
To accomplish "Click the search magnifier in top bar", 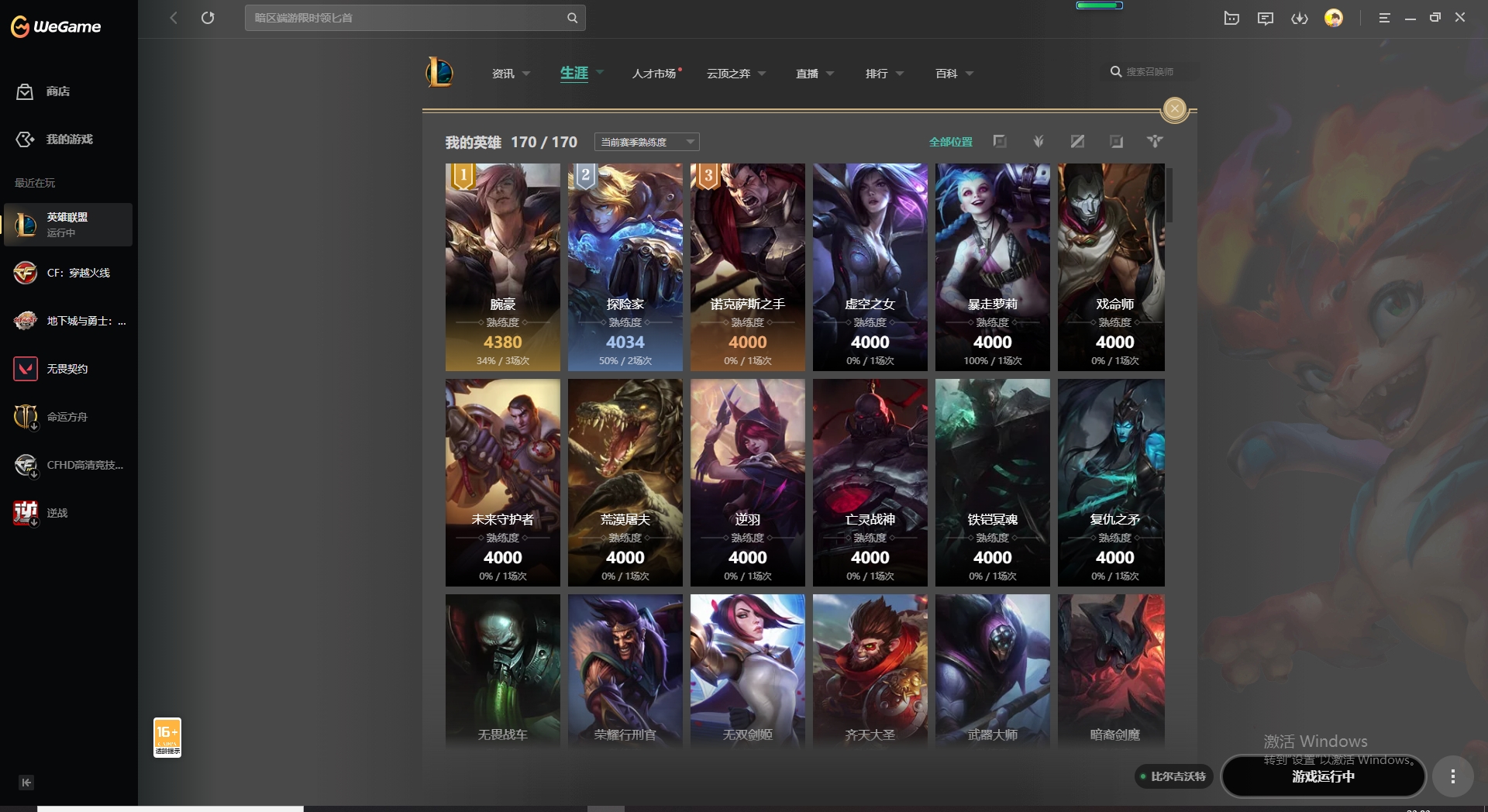I will pos(572,18).
